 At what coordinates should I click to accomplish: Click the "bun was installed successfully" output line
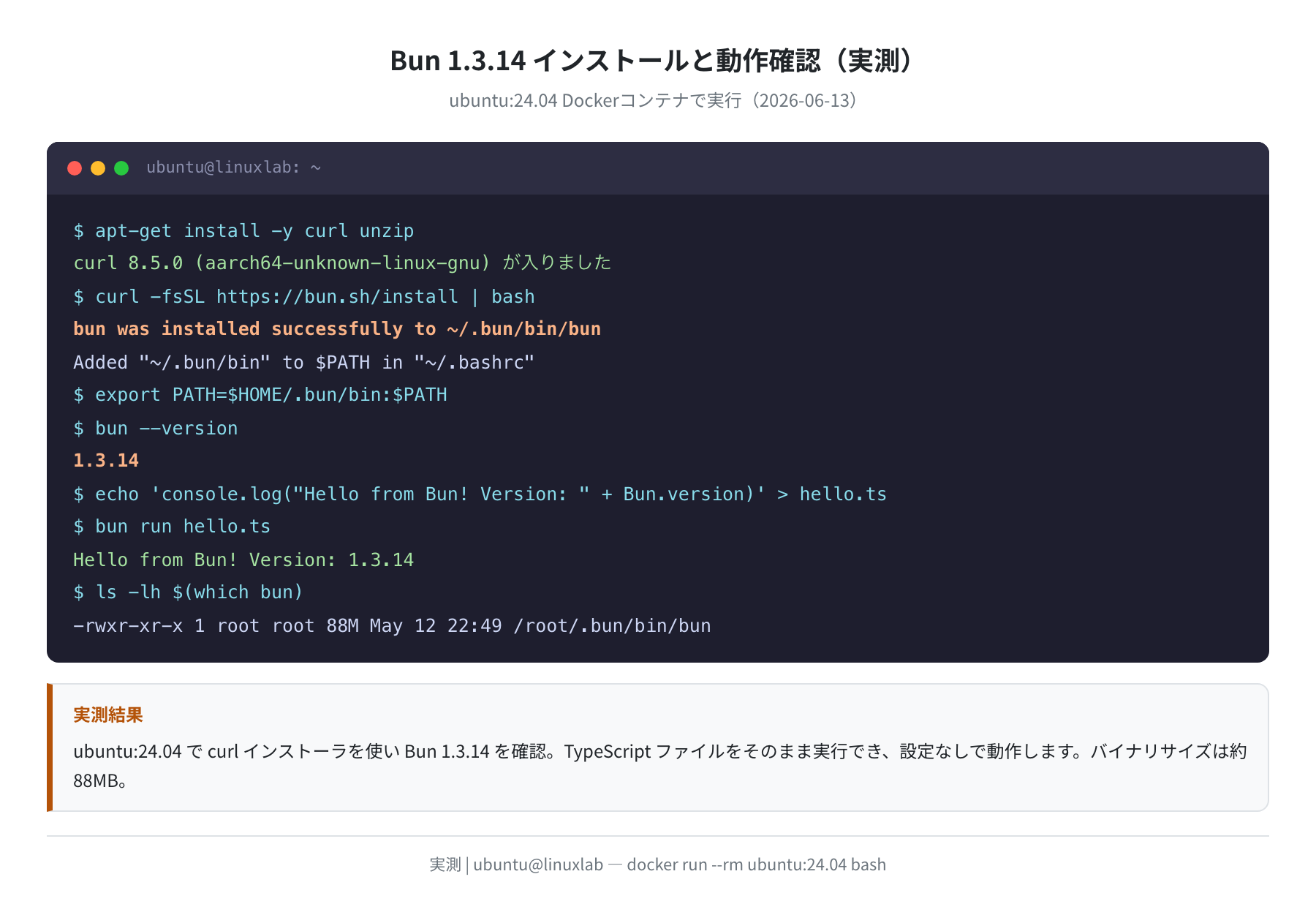pyautogui.click(x=337, y=329)
